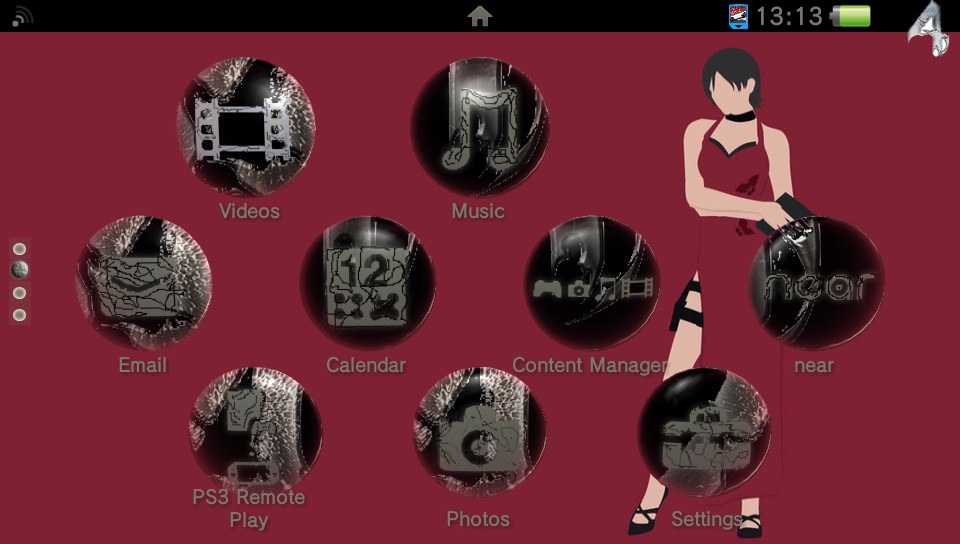Go to the first home page dot
Screen dimensions: 960x544
20,248
